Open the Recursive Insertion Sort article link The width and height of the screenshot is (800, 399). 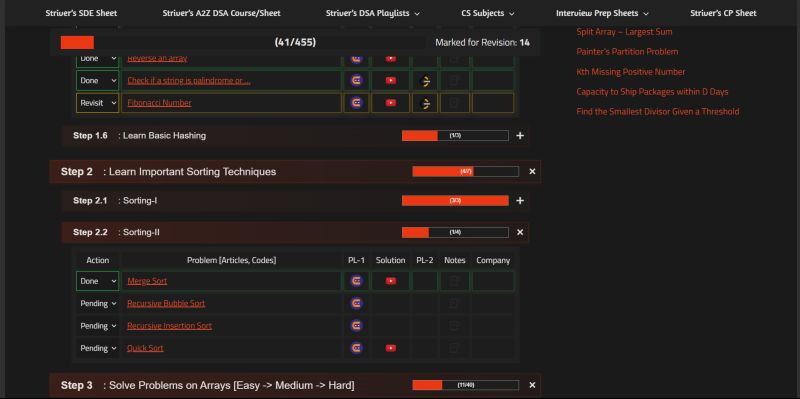tap(169, 326)
